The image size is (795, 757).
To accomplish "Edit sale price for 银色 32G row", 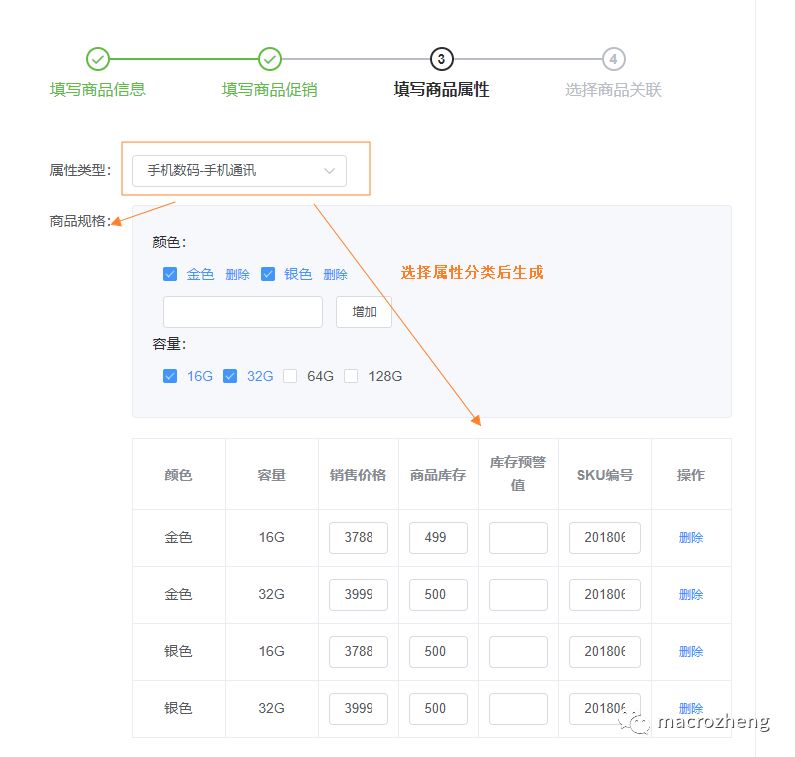I will 358,709.
